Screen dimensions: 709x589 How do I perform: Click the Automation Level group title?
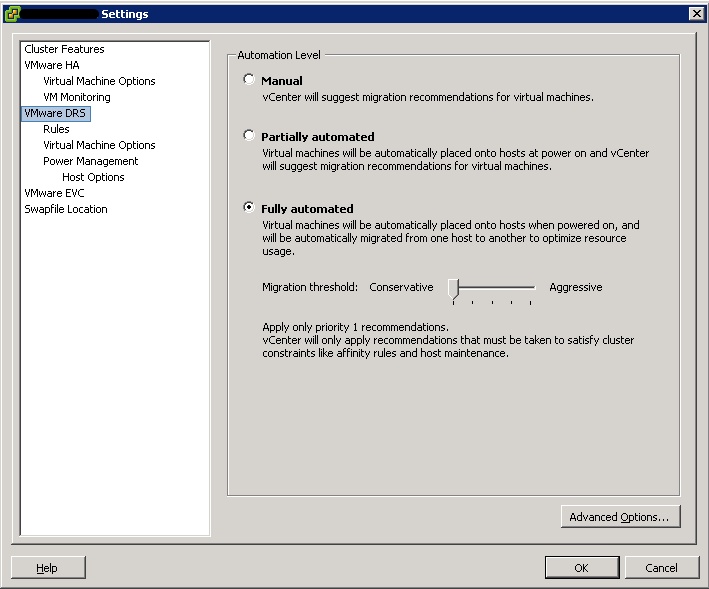pos(279,55)
